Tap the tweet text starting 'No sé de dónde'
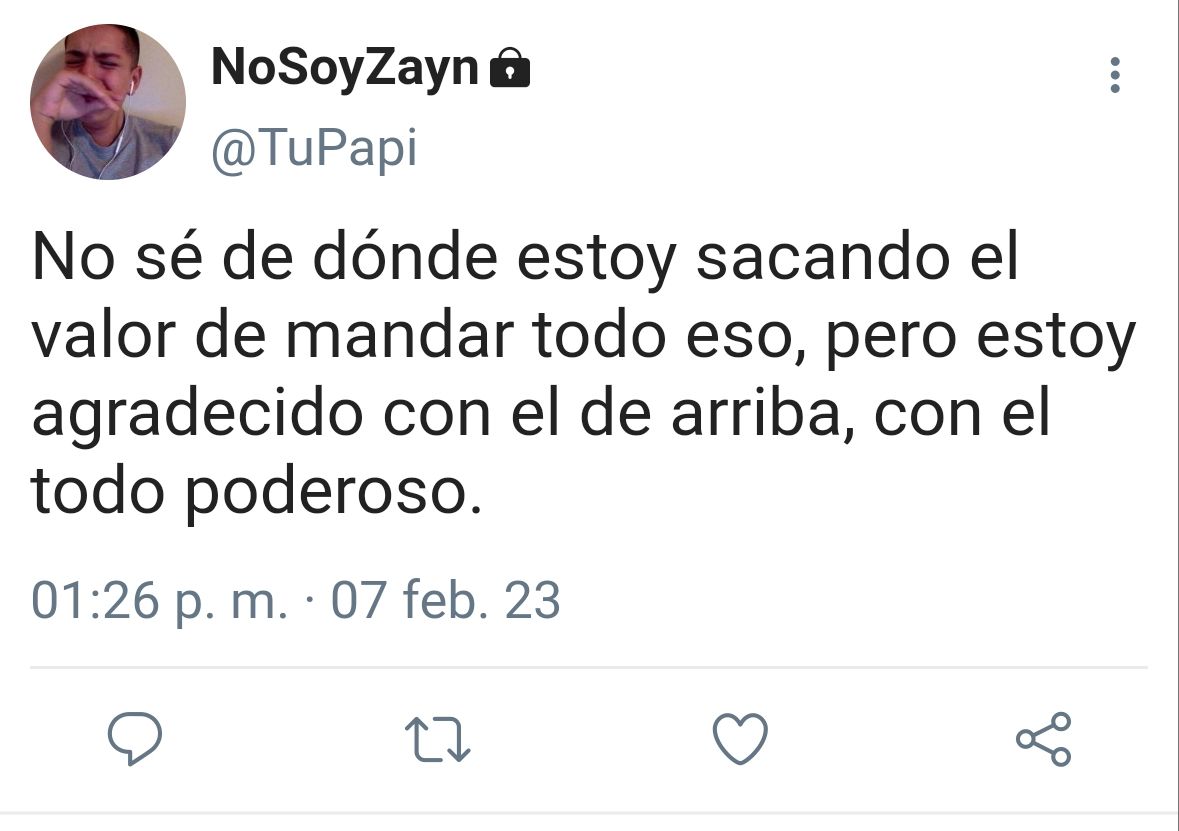 (583, 375)
